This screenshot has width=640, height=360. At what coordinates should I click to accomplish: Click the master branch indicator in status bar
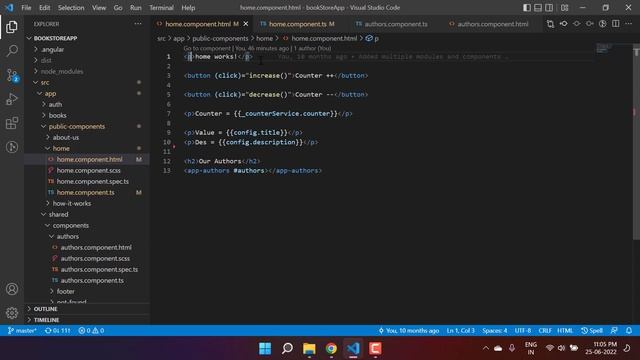click(22, 331)
